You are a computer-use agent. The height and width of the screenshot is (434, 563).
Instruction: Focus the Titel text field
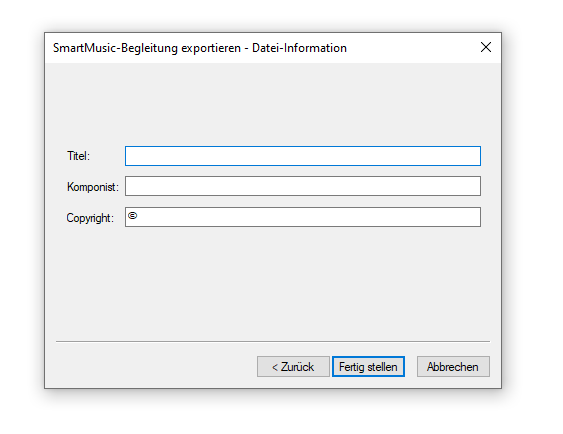303,156
